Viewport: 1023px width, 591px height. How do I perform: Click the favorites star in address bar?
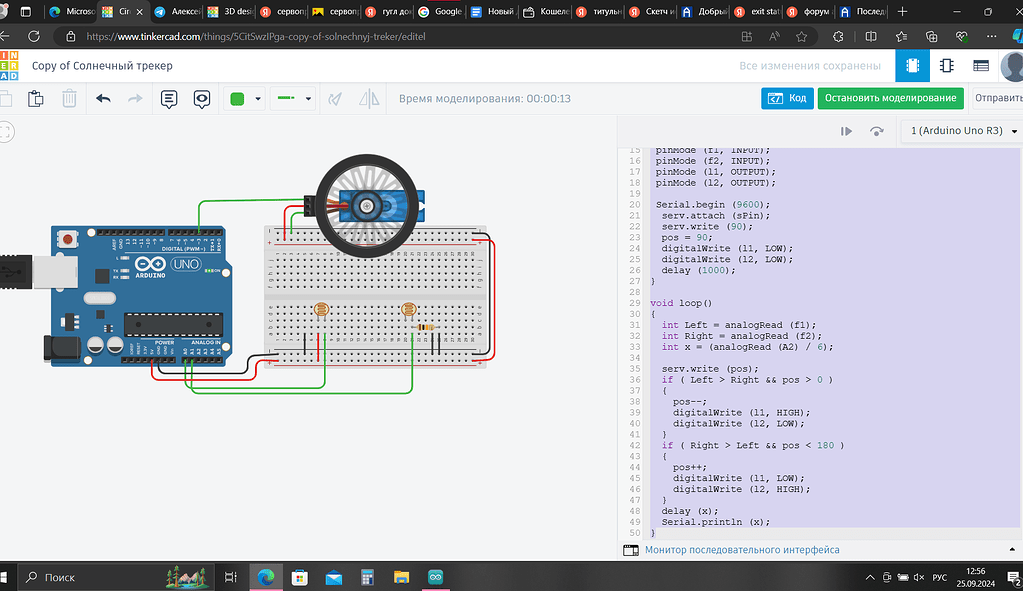(802, 37)
